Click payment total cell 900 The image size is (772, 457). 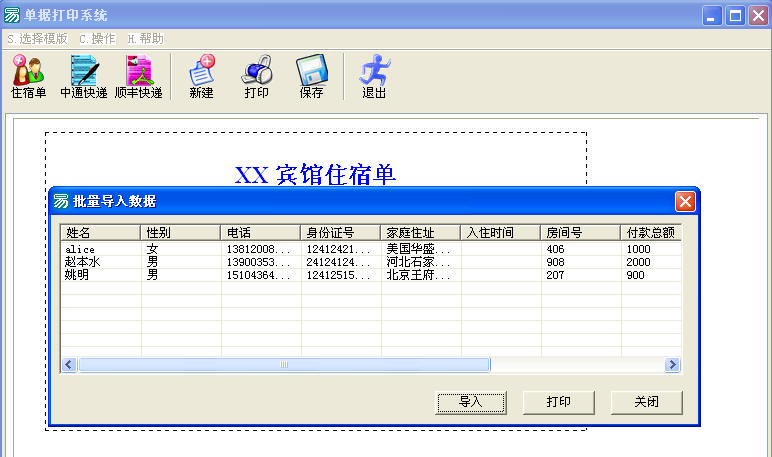[x=635, y=275]
